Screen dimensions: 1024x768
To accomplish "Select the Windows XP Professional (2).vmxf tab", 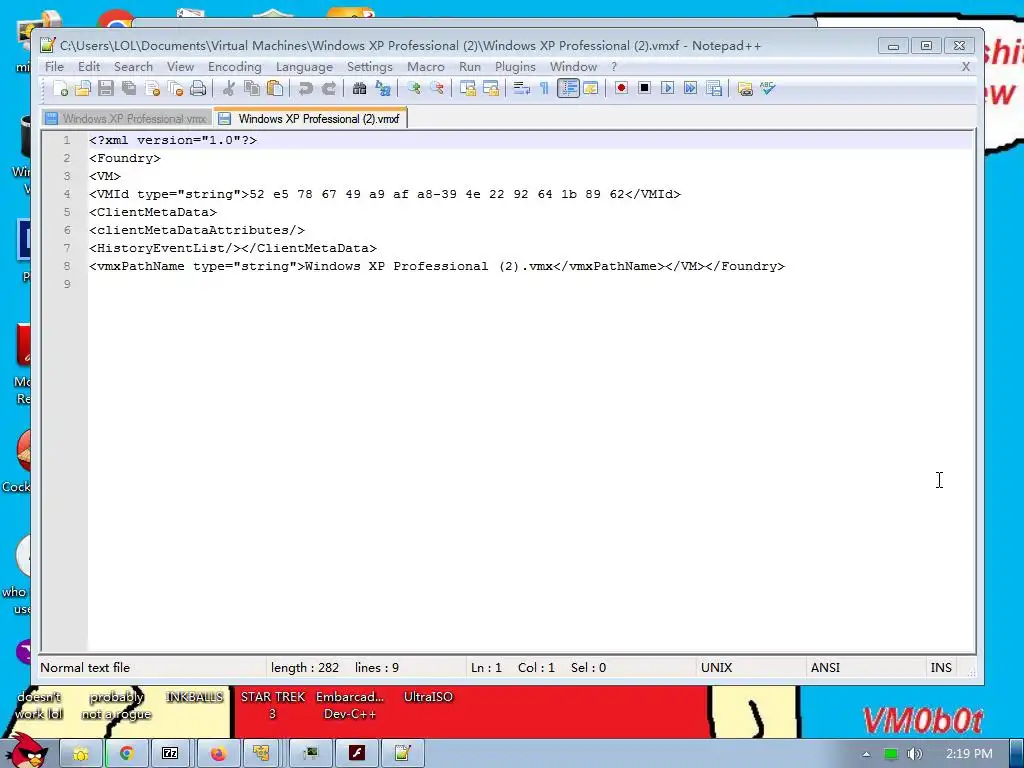I will click(310, 118).
